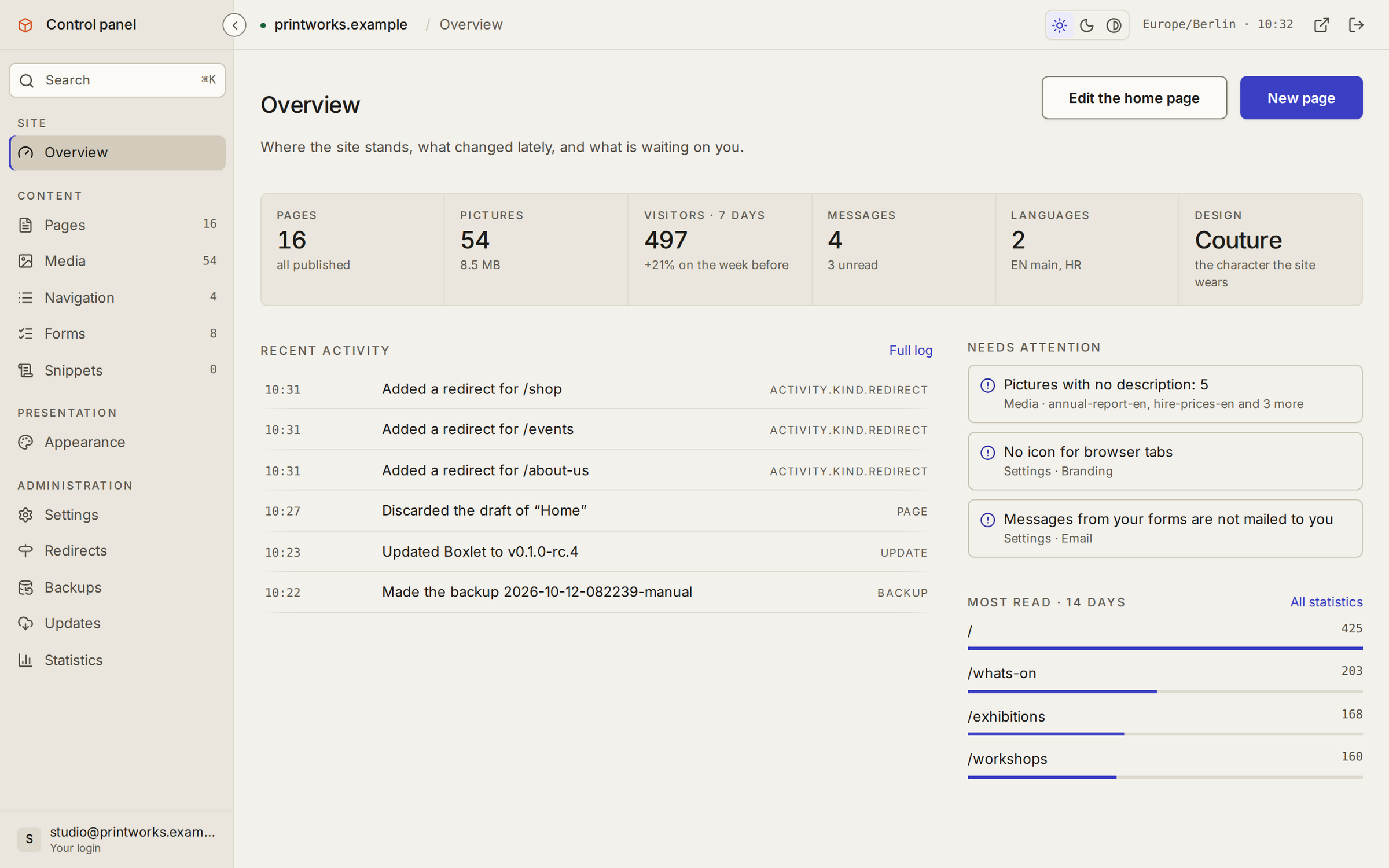
Task: Open the printworks.example breadcrumb
Action: coord(341,24)
